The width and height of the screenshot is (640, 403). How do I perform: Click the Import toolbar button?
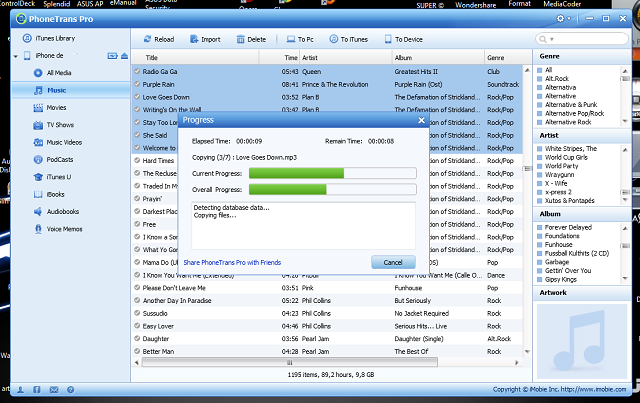coord(205,39)
